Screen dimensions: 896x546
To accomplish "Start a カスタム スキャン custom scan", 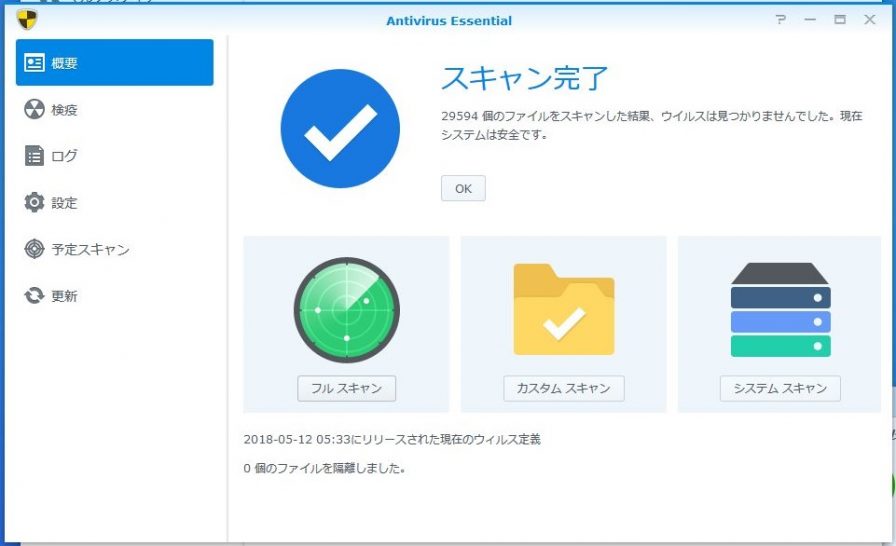I will [x=563, y=388].
